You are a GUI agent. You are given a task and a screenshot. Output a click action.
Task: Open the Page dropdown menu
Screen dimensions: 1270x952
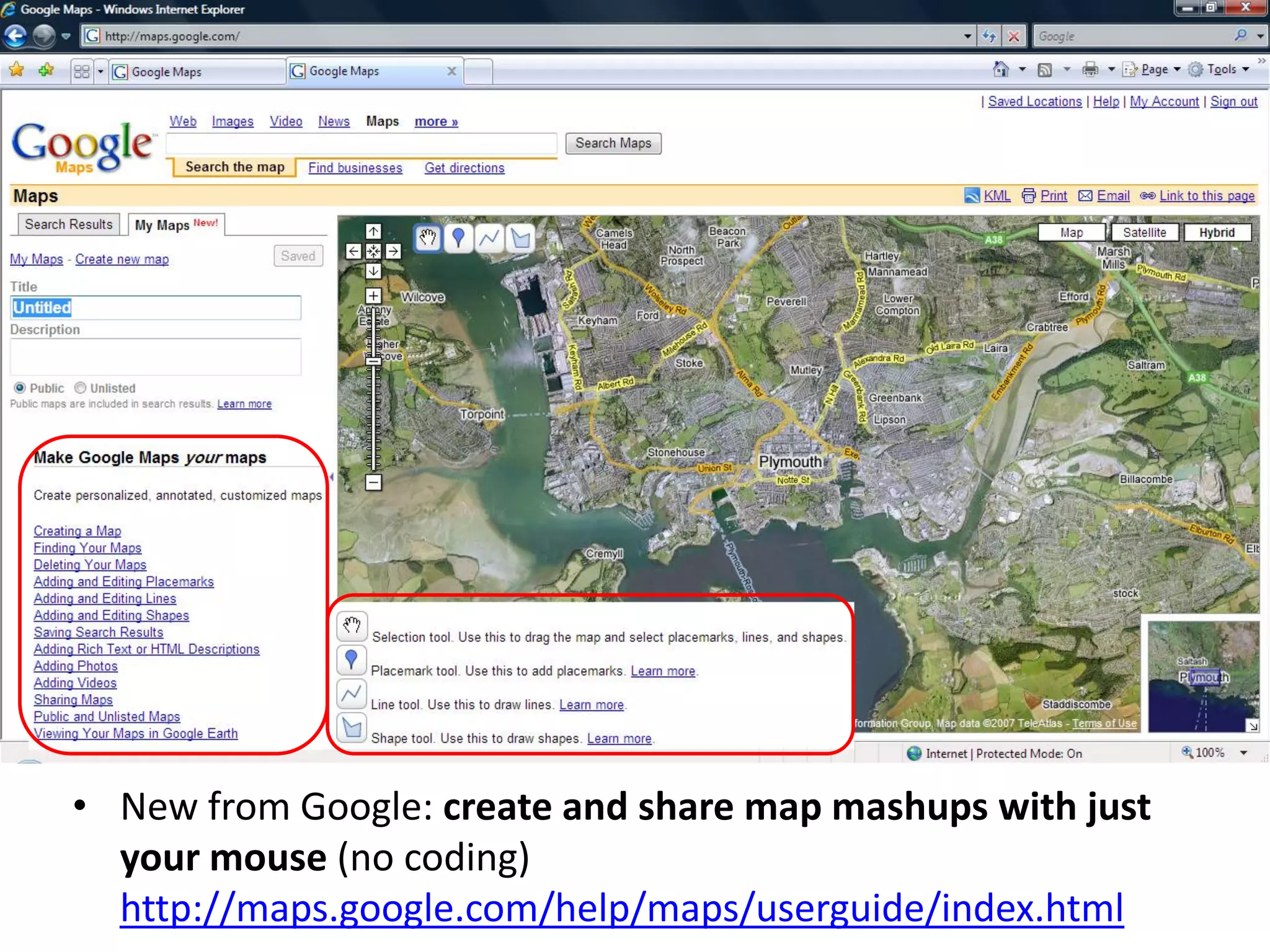[1159, 69]
